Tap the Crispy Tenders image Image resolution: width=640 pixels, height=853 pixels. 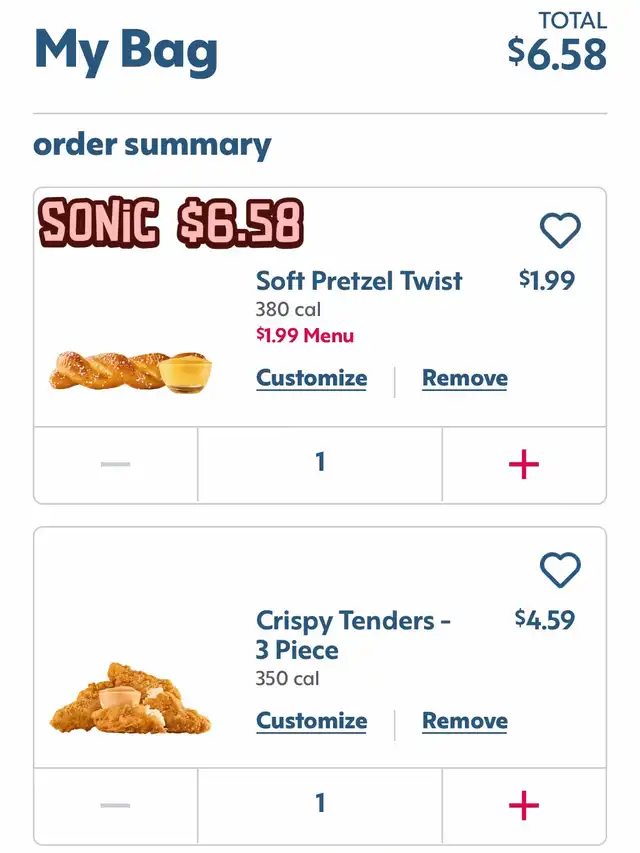pos(130,698)
